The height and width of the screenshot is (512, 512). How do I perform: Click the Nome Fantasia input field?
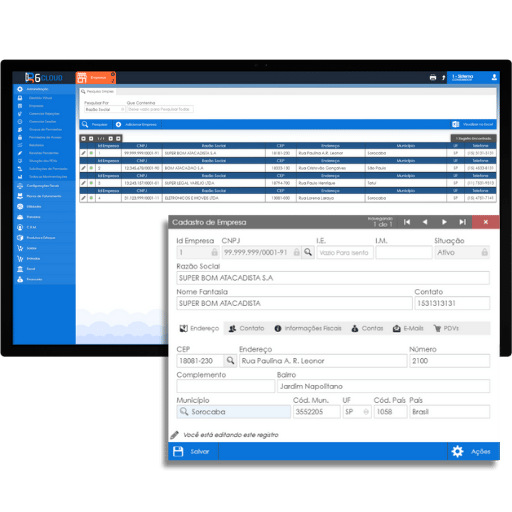pyautogui.click(x=294, y=303)
